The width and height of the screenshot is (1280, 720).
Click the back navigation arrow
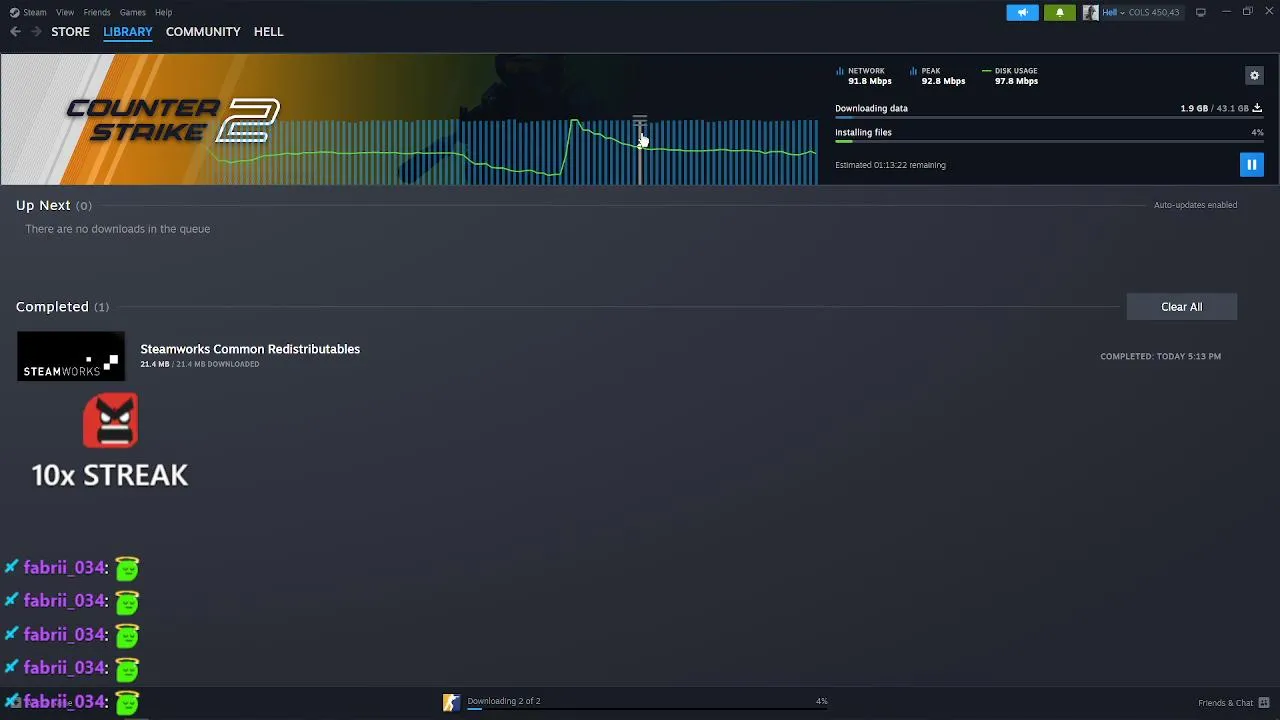(x=15, y=32)
